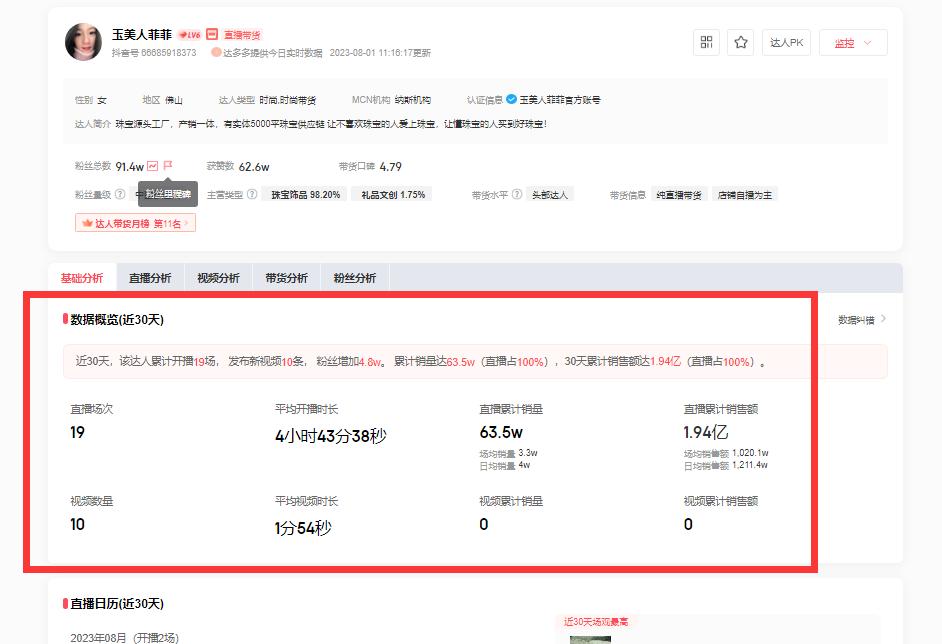Star-favorite this influencer using the star icon
Viewport: 942px width, 644px height.
pos(740,43)
